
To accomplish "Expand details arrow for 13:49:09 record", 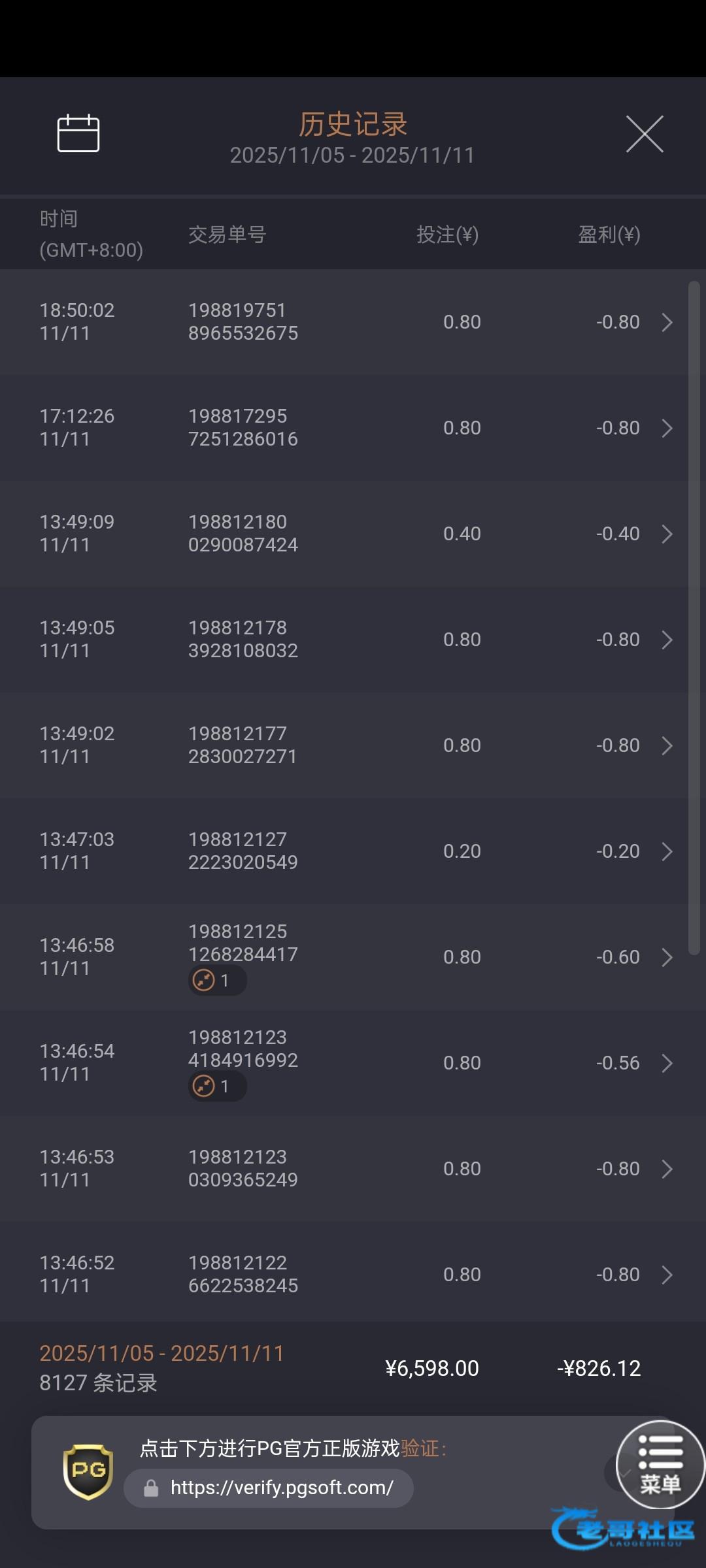I will [x=667, y=534].
